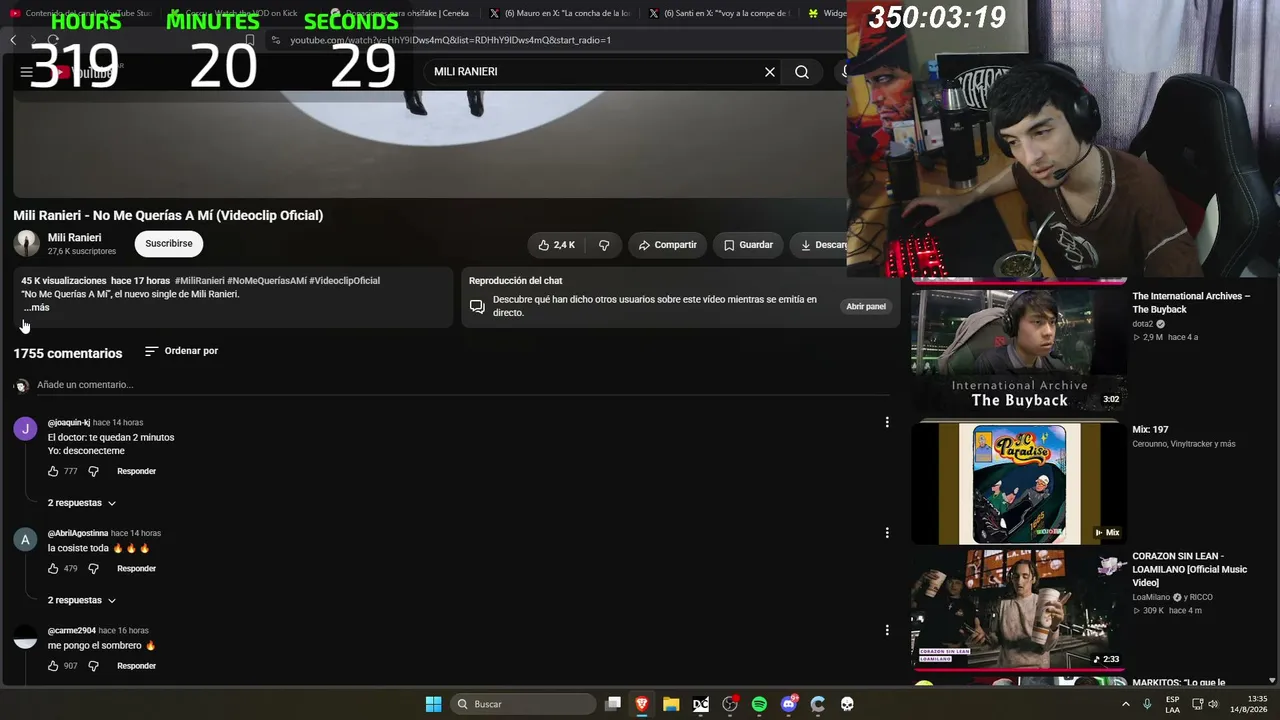Open Spotify from taskbar
This screenshot has height=720, width=1280.
pos(759,704)
